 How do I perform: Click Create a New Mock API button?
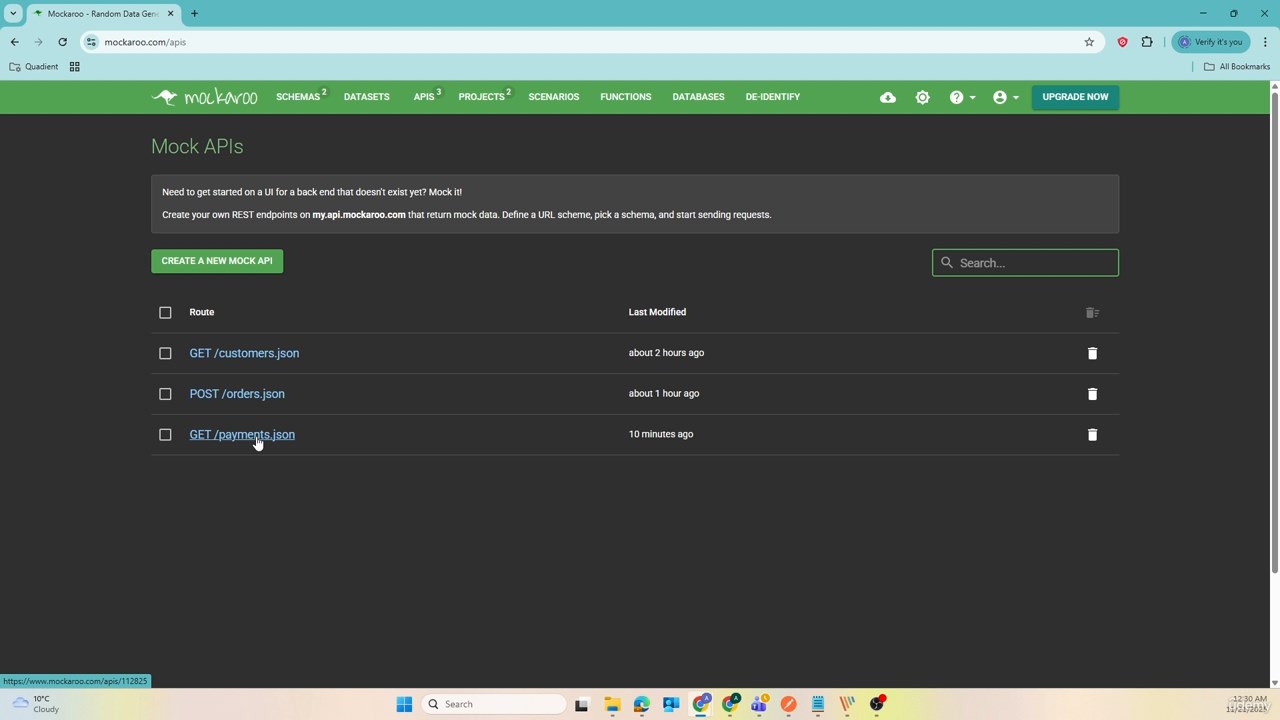(x=217, y=261)
